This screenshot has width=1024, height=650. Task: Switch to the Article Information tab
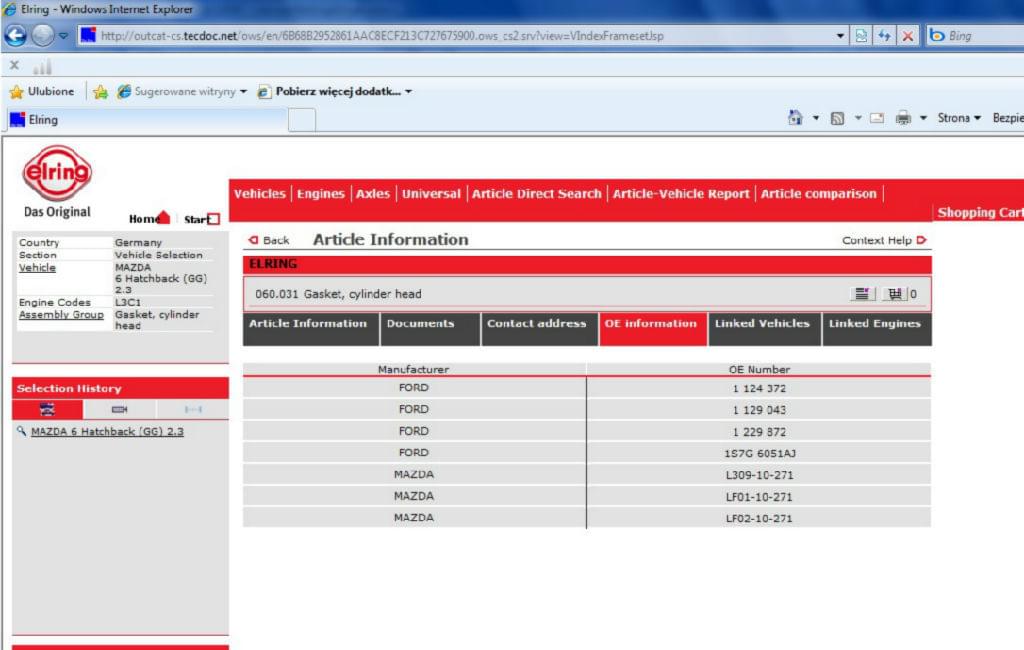point(311,329)
